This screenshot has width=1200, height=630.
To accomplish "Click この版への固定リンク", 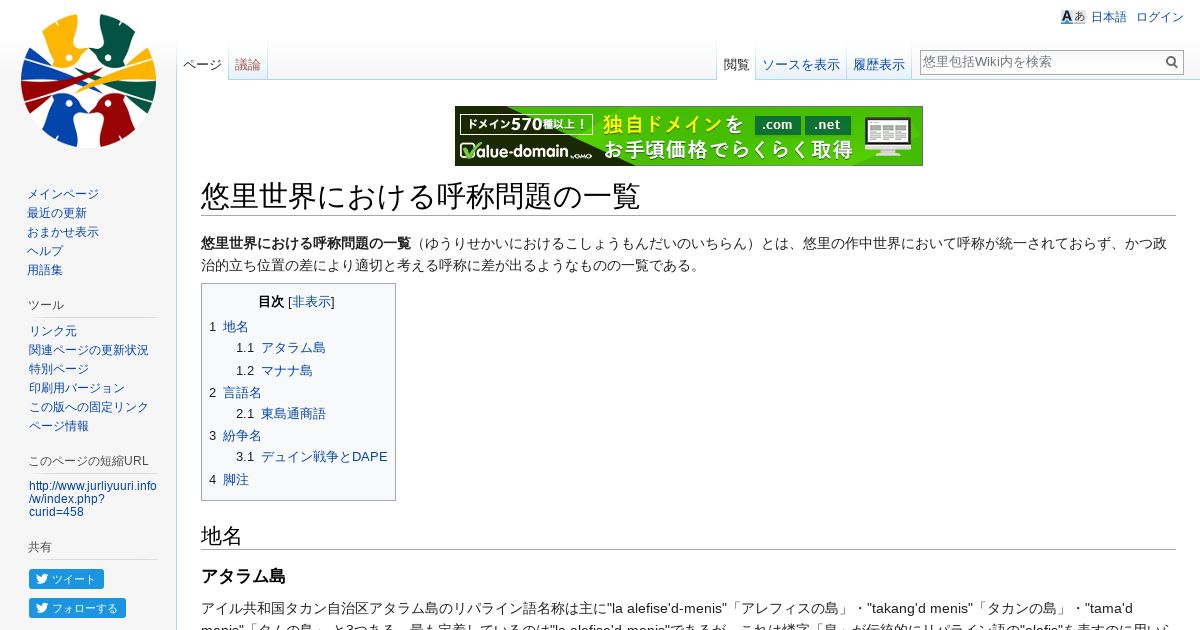I will click(89, 407).
